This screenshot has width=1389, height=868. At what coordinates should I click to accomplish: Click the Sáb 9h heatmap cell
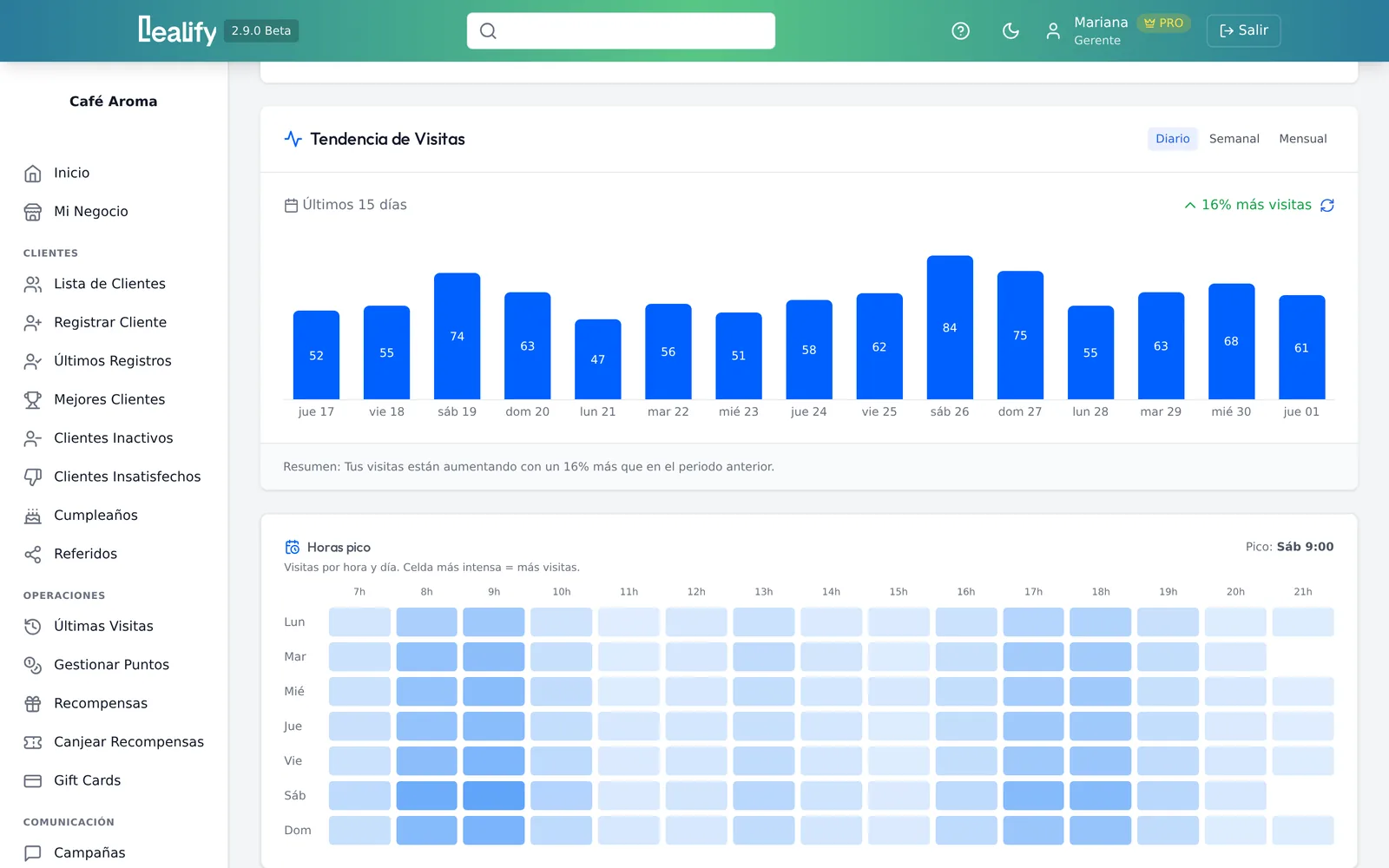pyautogui.click(x=494, y=795)
